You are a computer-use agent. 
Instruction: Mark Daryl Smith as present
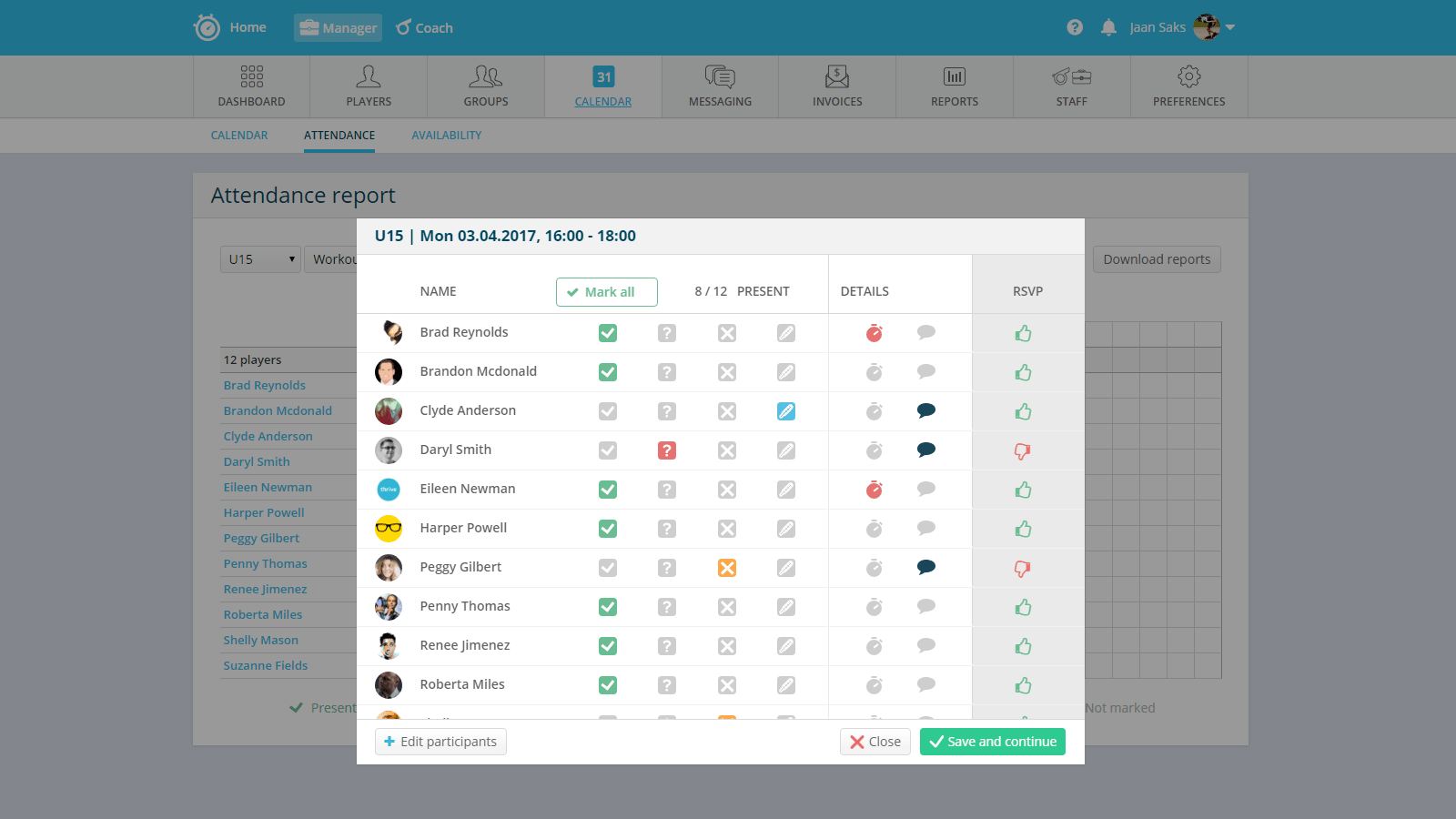608,450
